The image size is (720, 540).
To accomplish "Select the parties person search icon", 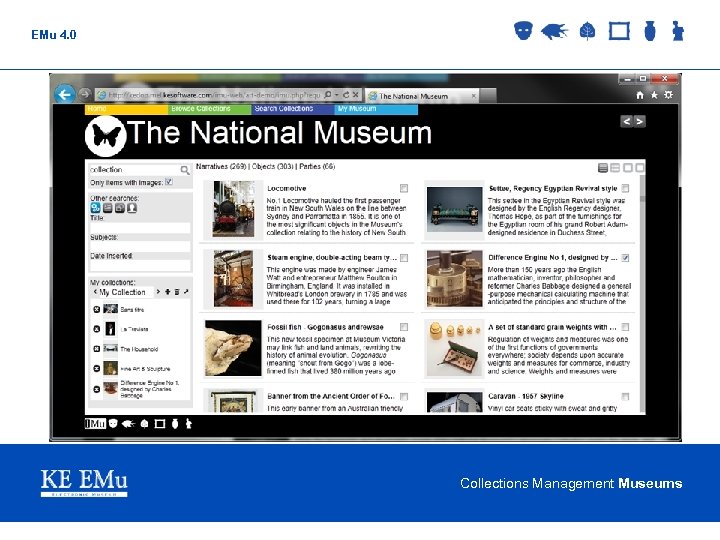I will (x=132, y=208).
